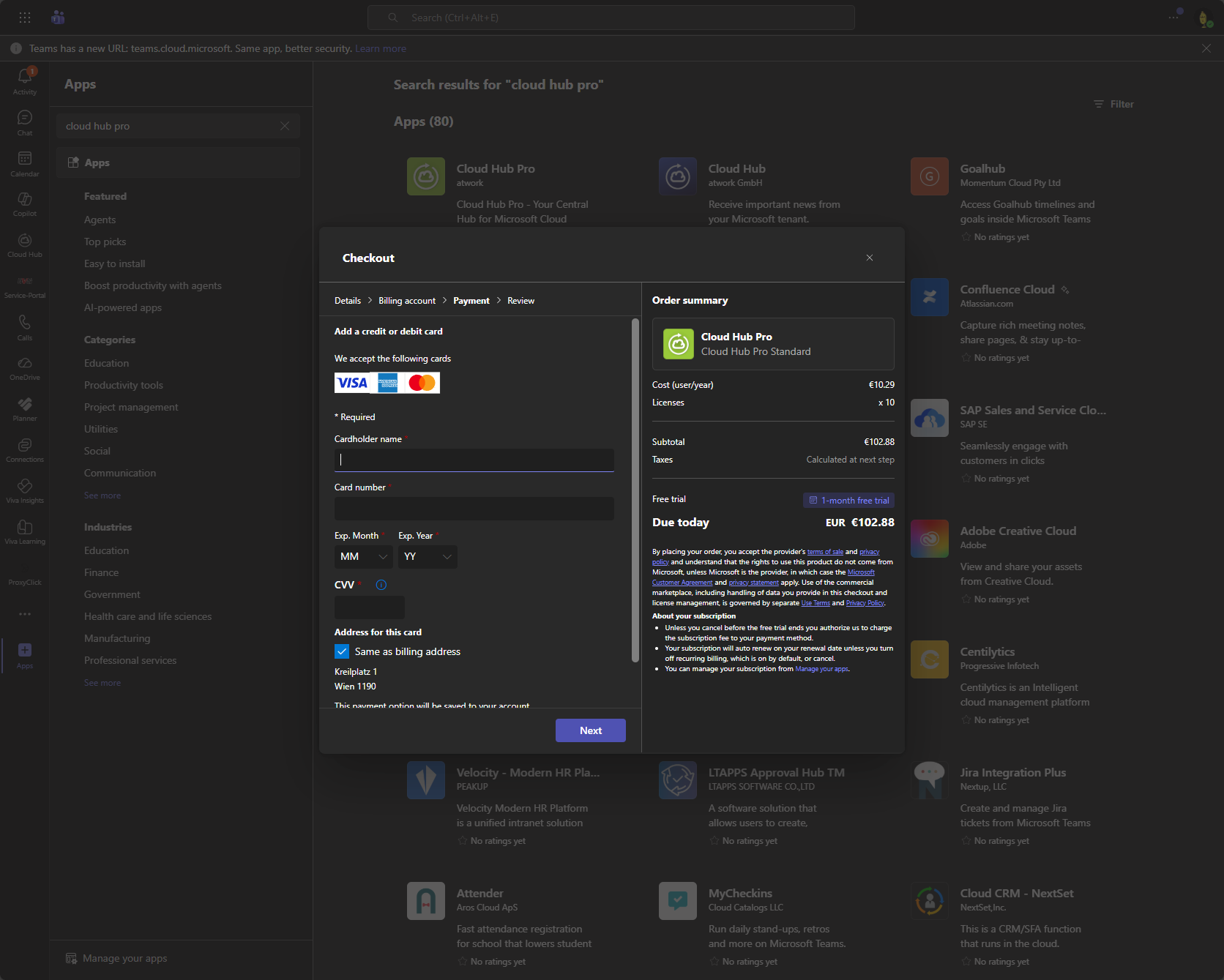
Task: Open 'Easy to install' apps list
Action: pos(115,263)
